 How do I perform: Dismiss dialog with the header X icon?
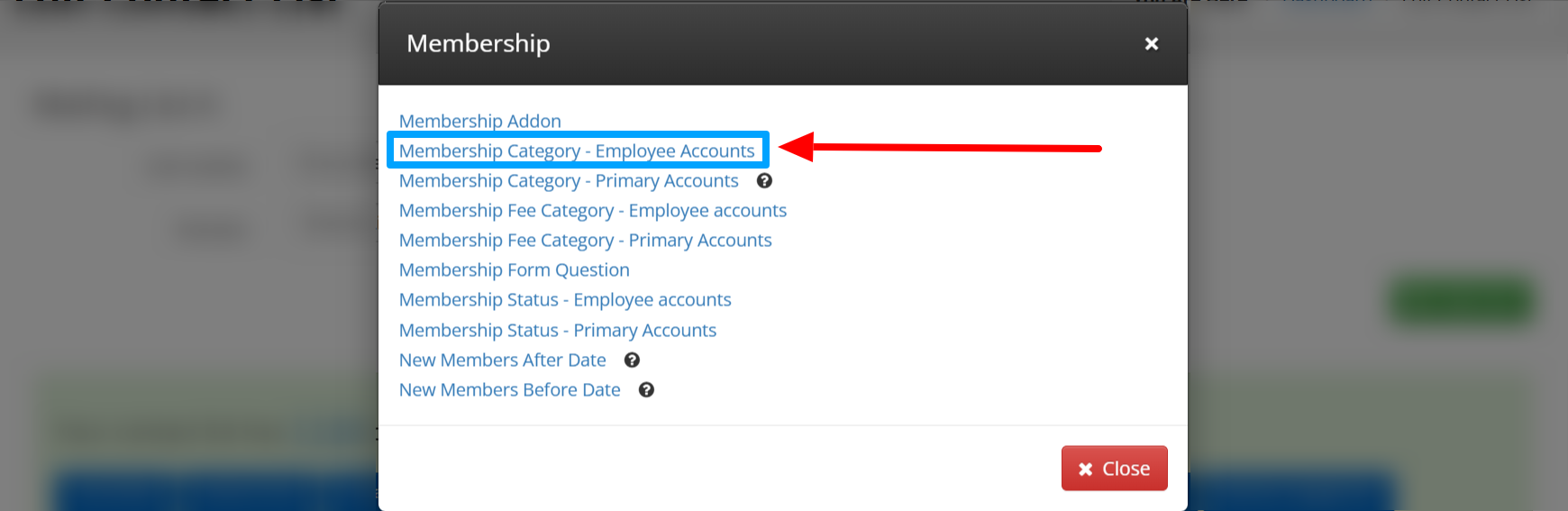(x=1151, y=43)
